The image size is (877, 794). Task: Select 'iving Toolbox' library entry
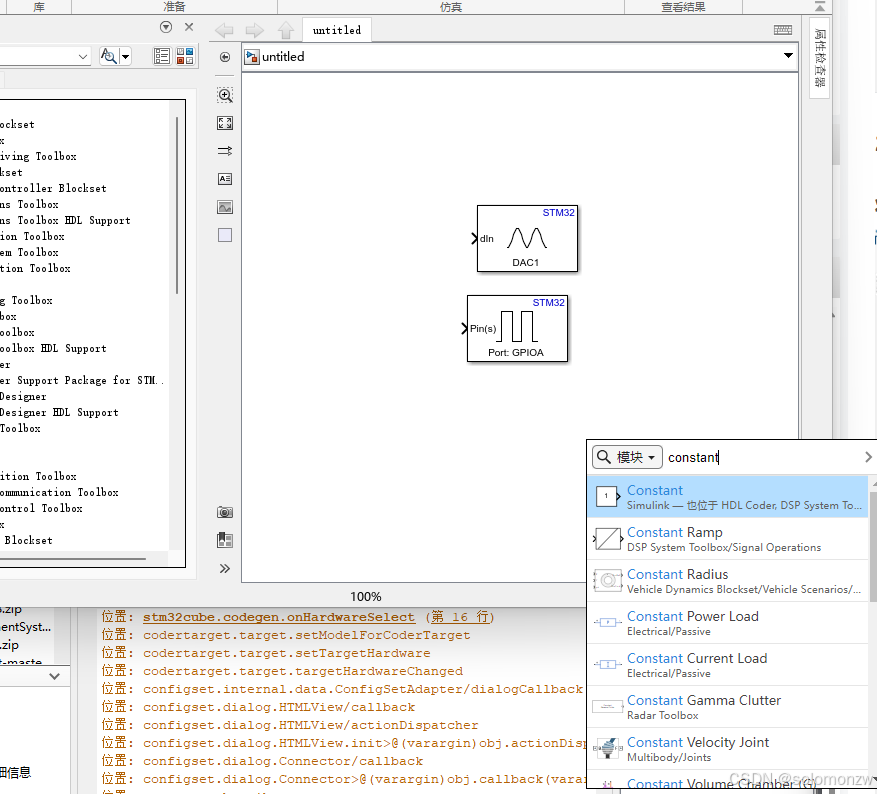click(38, 156)
